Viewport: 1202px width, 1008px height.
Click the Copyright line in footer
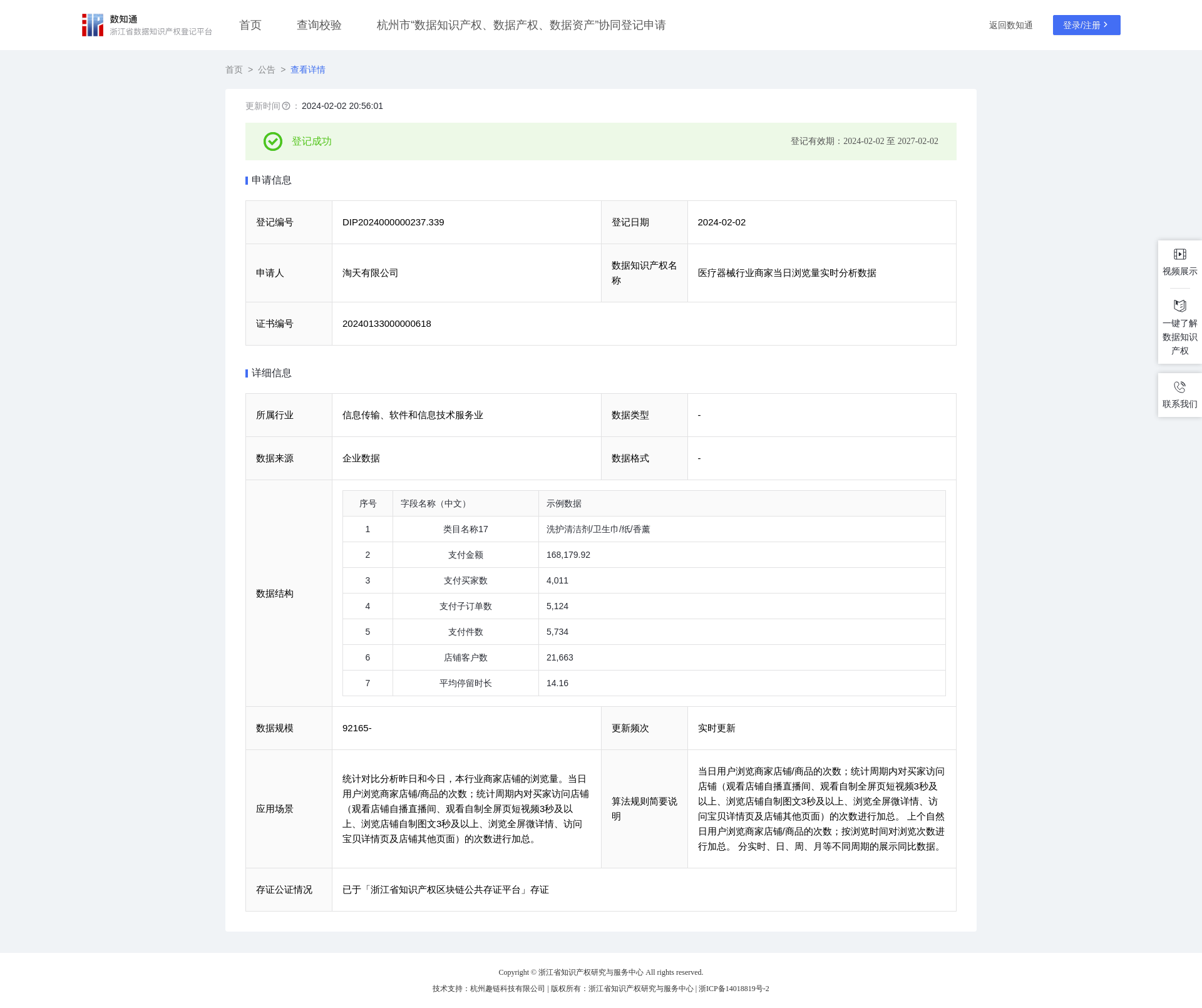(x=601, y=973)
